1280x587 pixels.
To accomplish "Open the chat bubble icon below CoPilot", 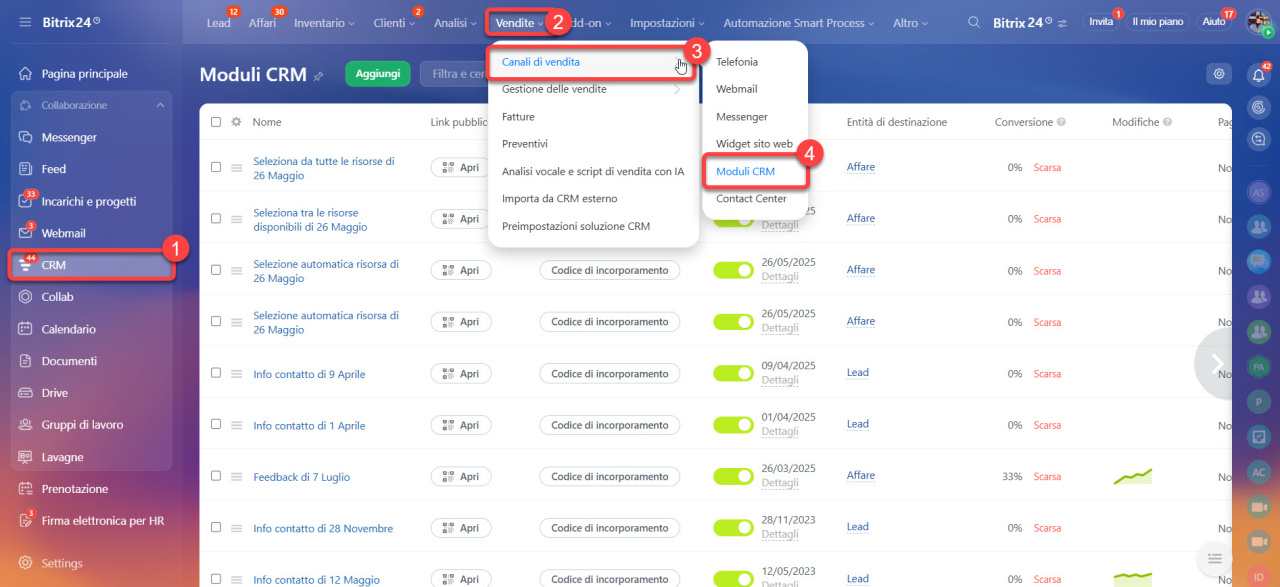I will click(1259, 141).
